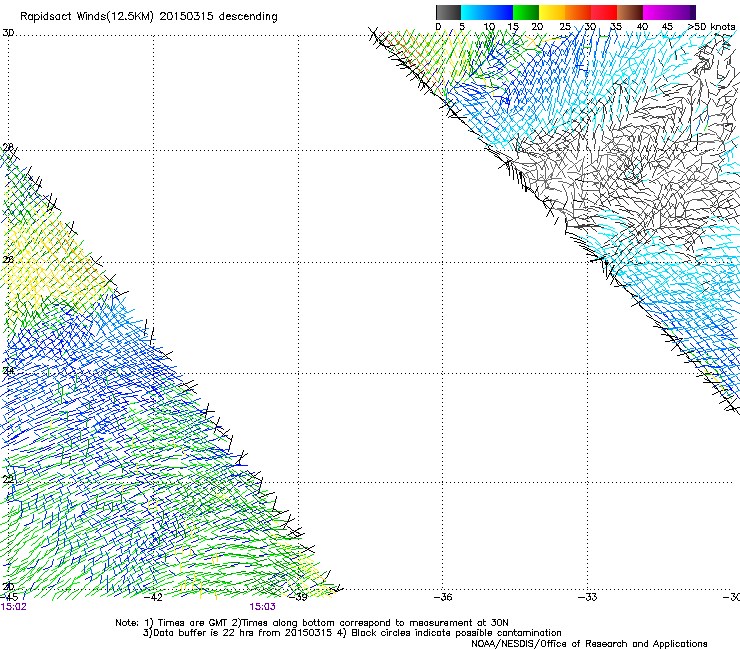The height and width of the screenshot is (650, 740).
Task: Click the legend label '40'
Action: click(x=642, y=27)
